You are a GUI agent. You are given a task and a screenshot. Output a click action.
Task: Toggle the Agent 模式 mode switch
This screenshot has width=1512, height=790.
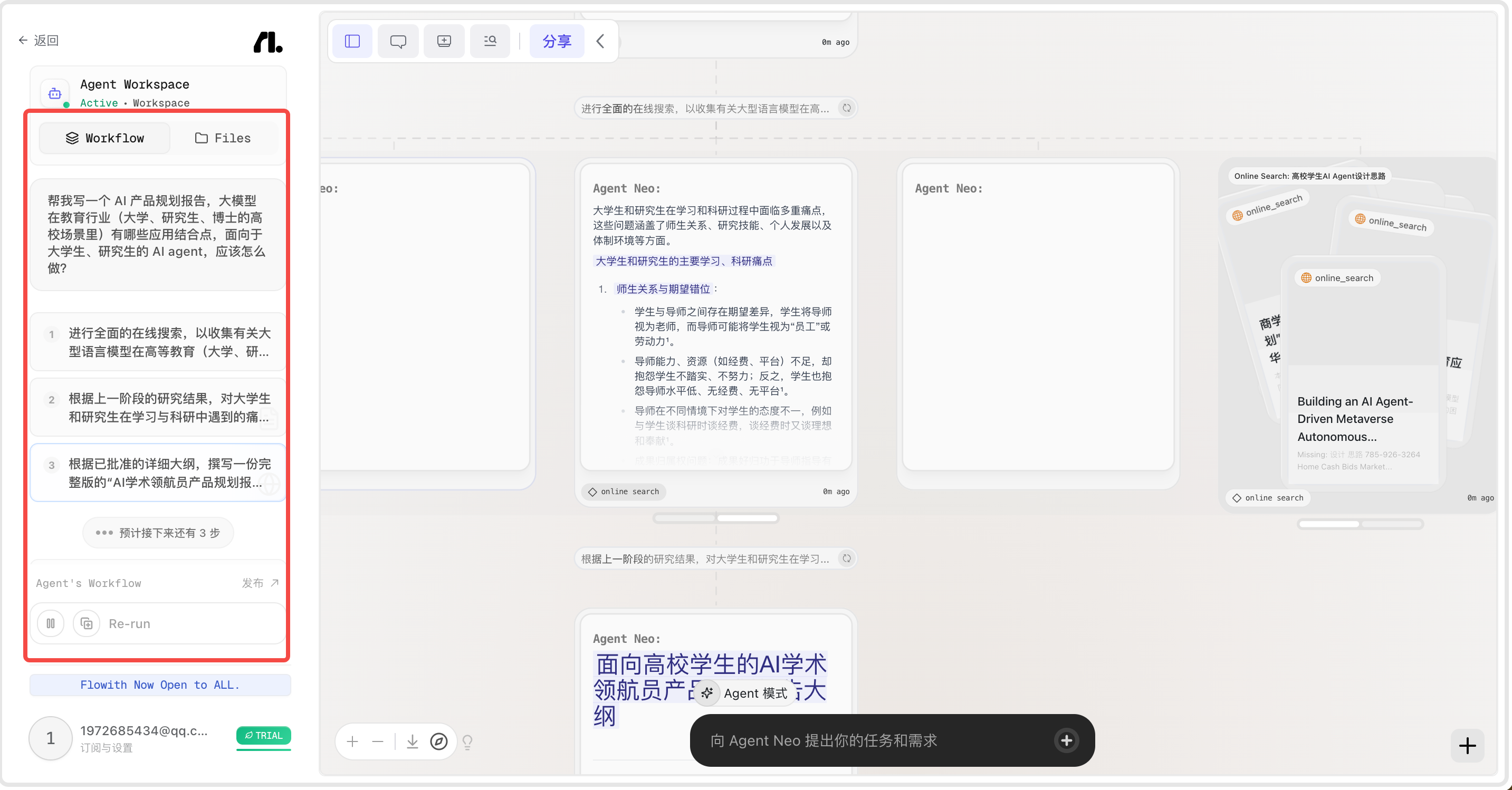(744, 693)
